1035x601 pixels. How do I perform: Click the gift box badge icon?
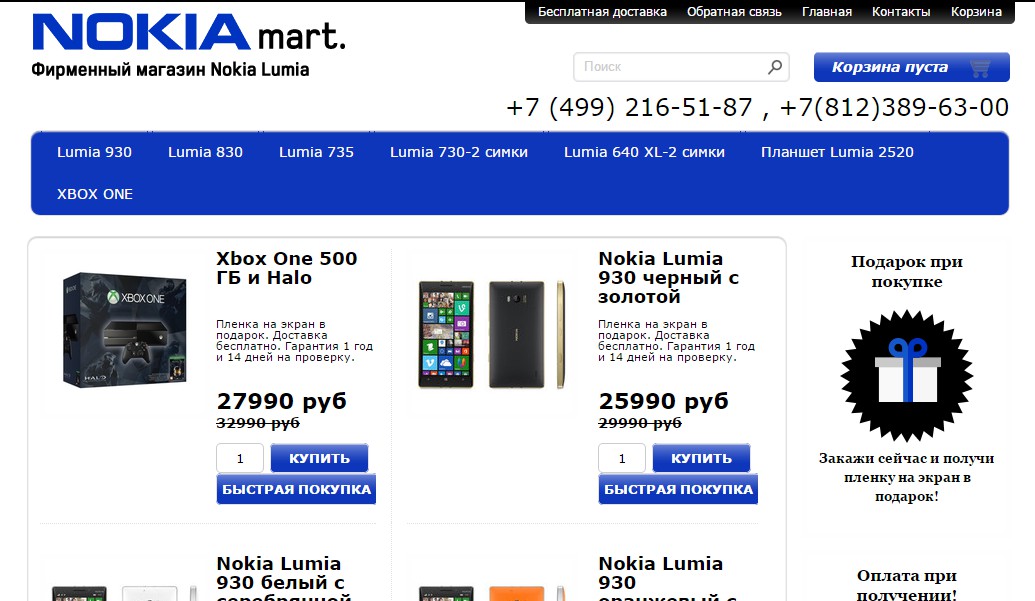(x=907, y=376)
